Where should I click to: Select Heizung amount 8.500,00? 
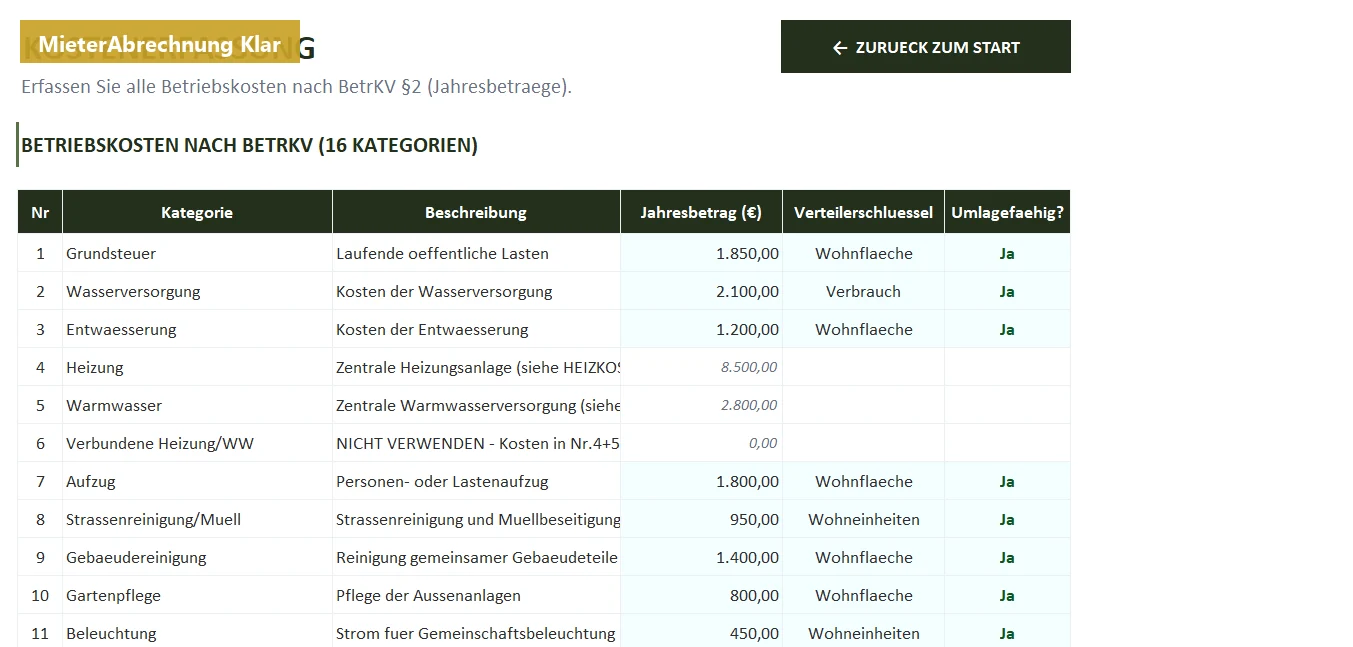click(x=701, y=367)
